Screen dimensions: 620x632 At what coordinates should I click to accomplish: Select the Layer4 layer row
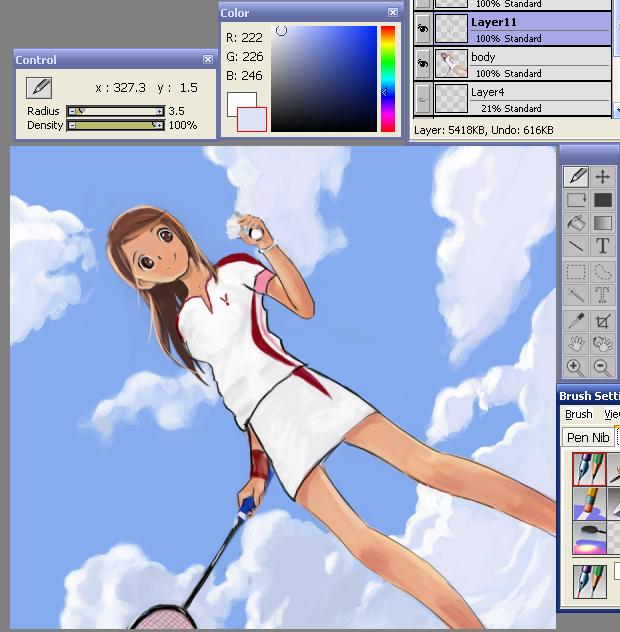512,99
